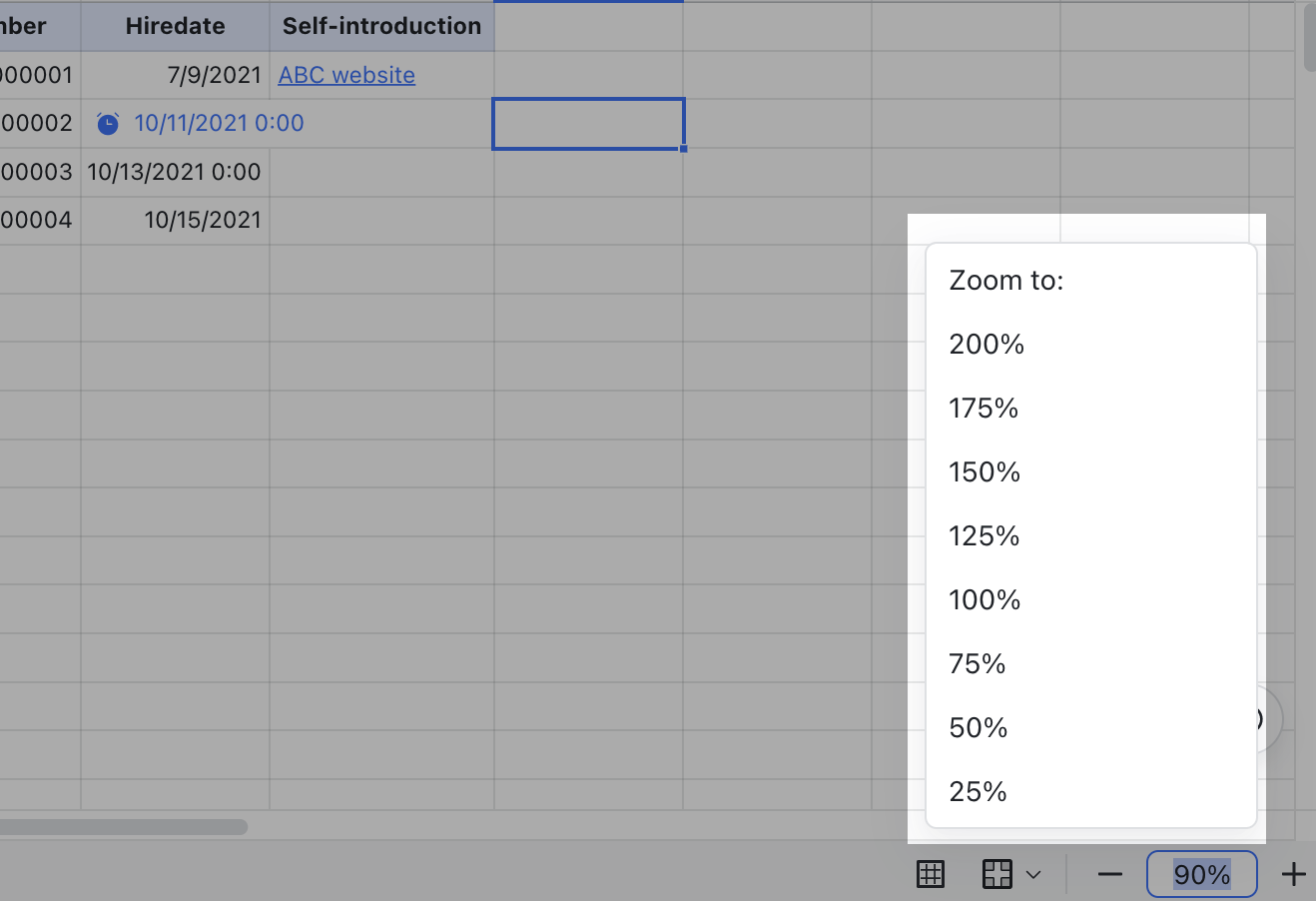Select 175% zoom option
Viewport: 1316px width, 901px height.
tap(984, 409)
